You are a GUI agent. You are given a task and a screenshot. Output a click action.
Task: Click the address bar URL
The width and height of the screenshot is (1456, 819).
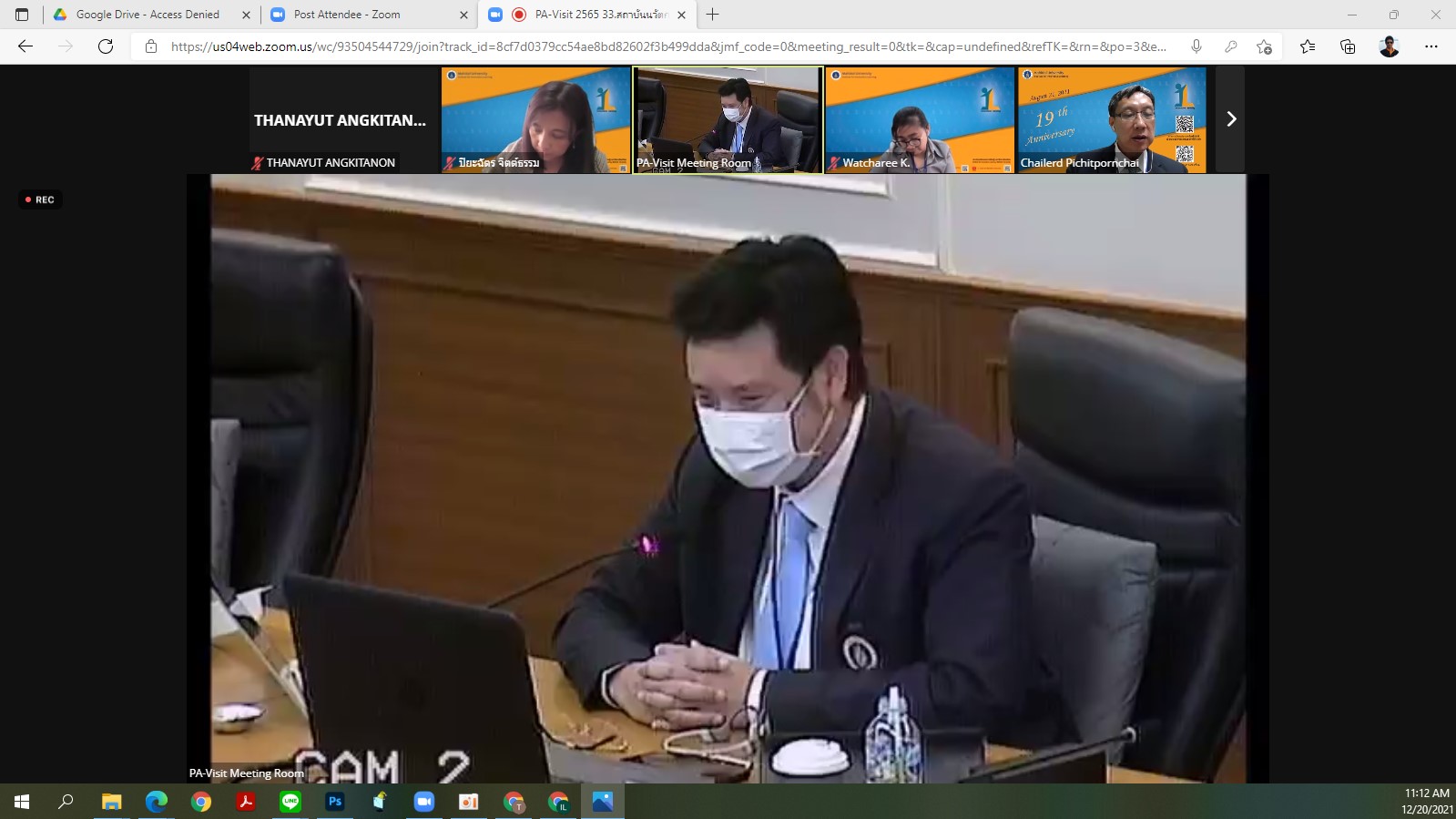667,46
